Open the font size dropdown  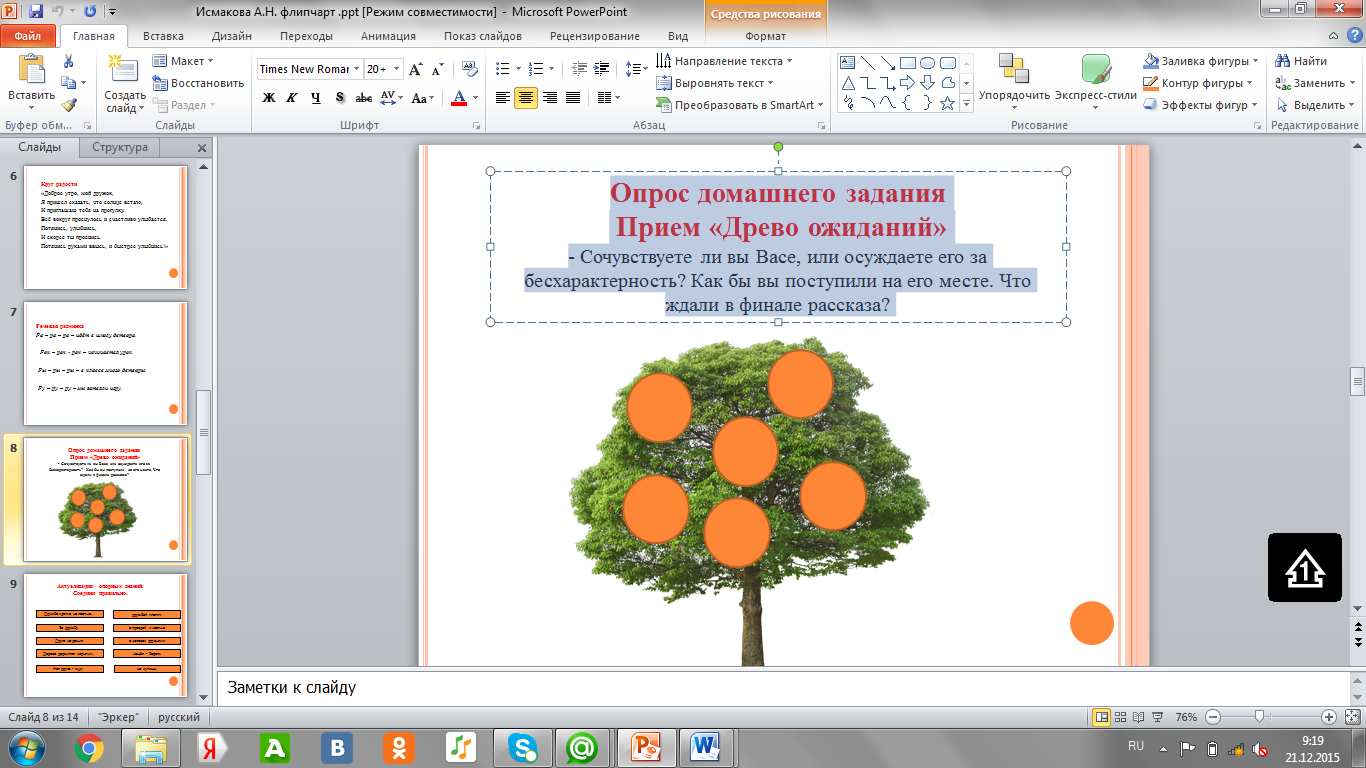397,69
